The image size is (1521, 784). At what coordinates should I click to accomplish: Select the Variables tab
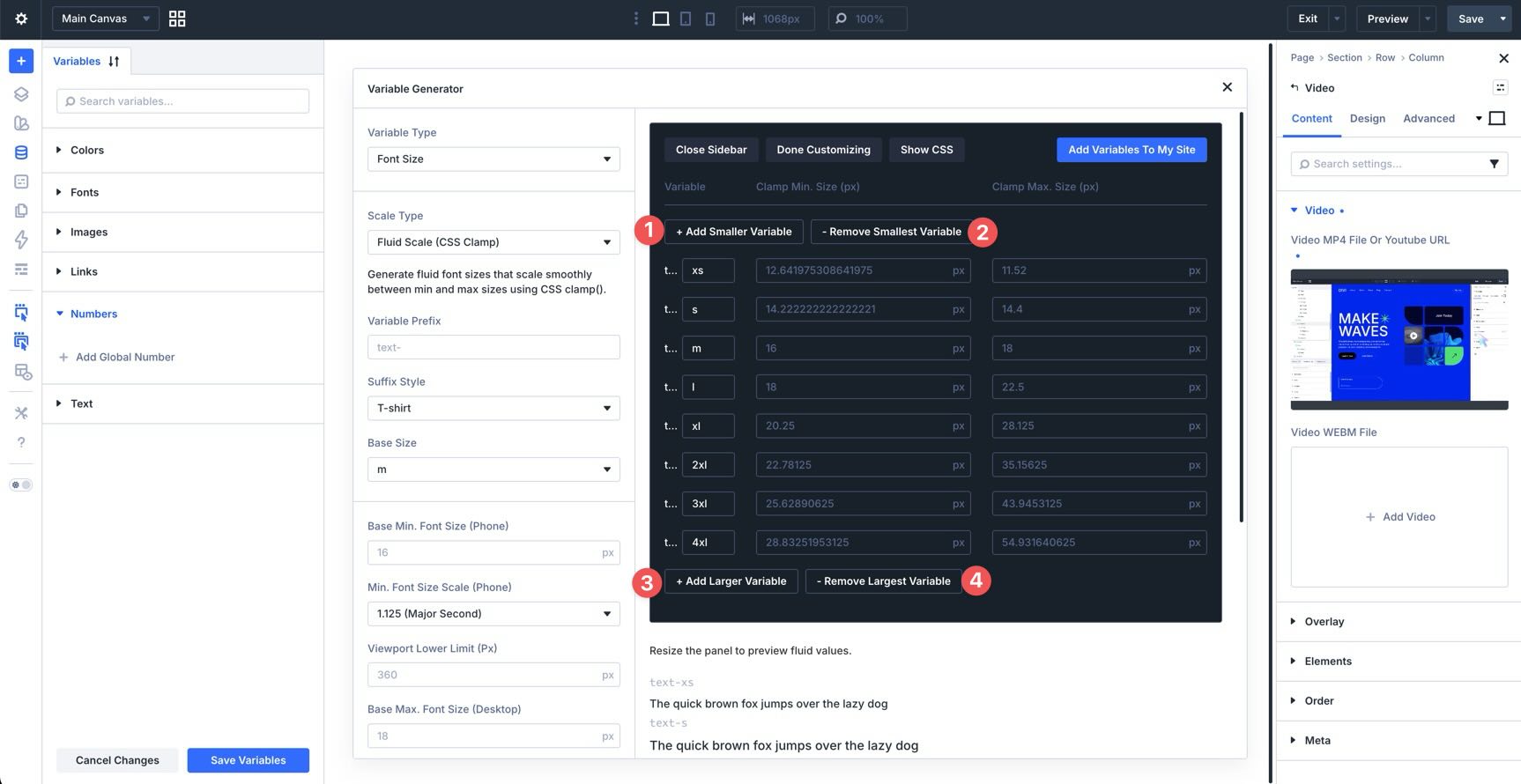tap(77, 62)
